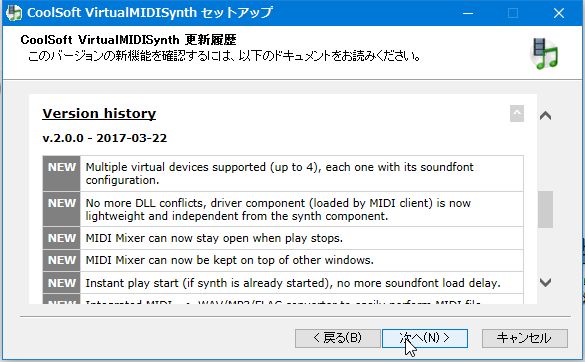Click the gray scrollbar thumb

click(x=545, y=209)
